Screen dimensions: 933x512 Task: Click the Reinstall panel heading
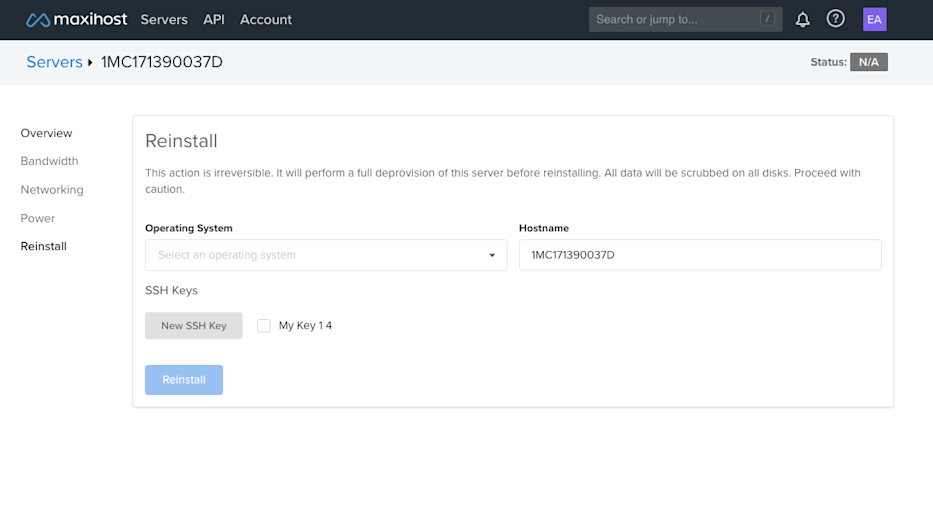(181, 141)
